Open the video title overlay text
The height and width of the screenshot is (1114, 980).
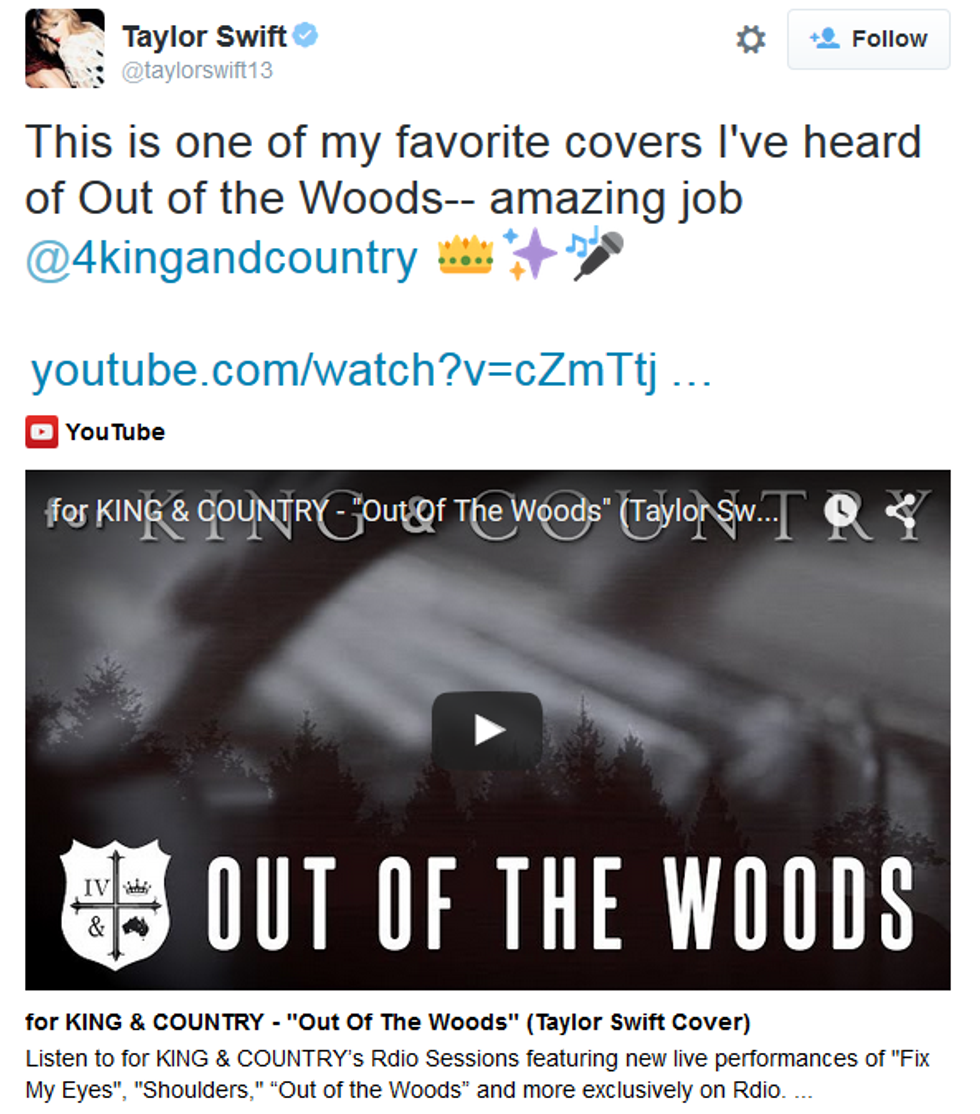click(x=415, y=511)
